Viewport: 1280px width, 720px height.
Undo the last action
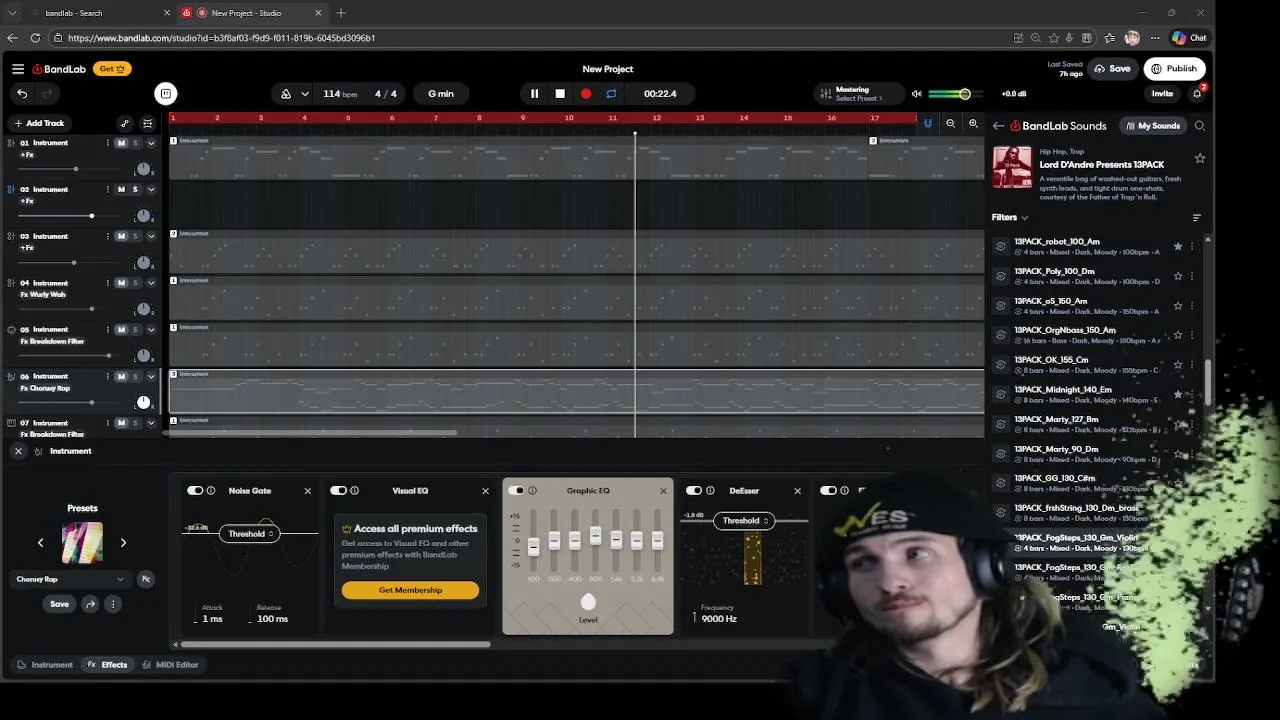[x=22, y=94]
